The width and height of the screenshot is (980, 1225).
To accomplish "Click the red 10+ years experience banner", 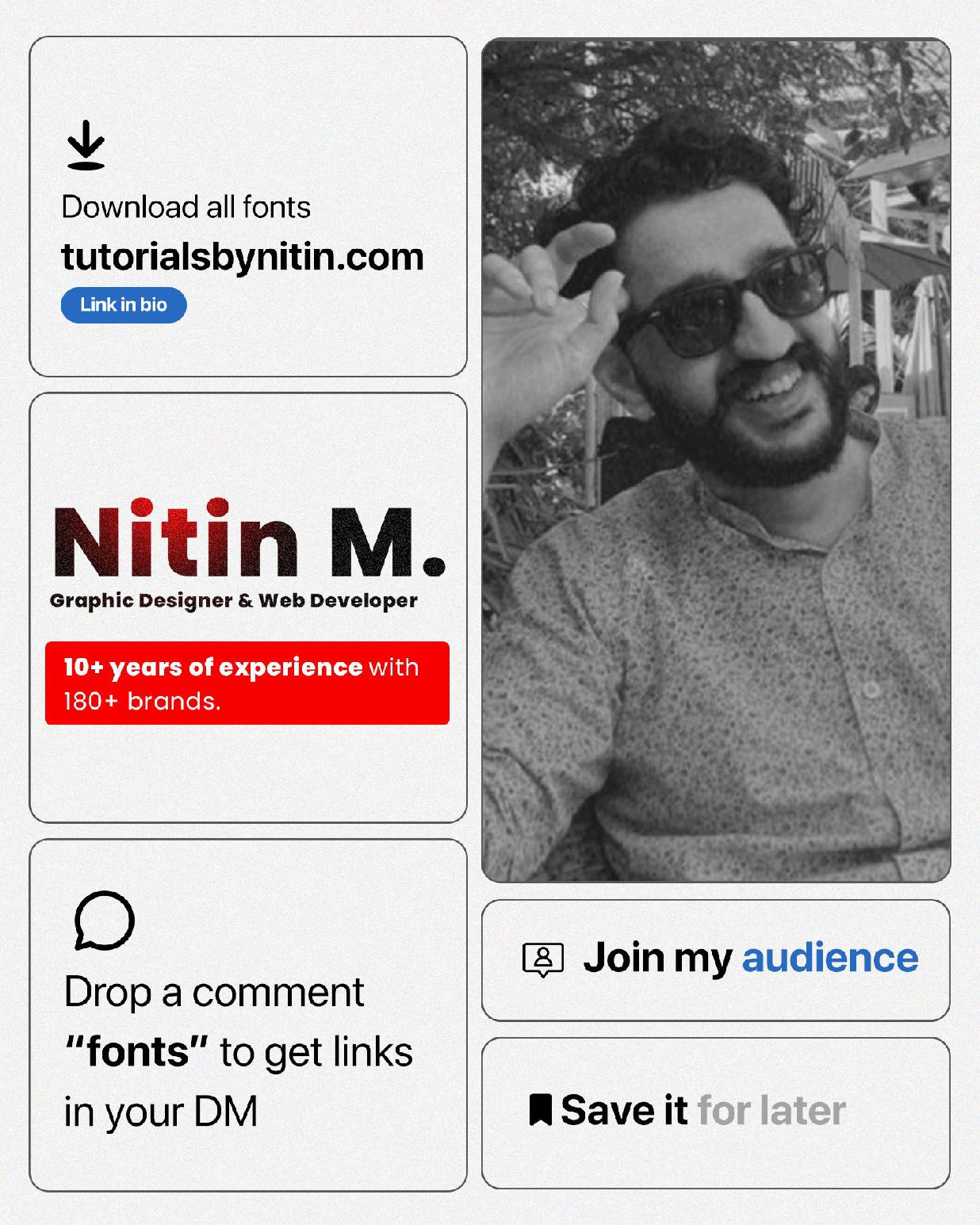I will coord(247,683).
